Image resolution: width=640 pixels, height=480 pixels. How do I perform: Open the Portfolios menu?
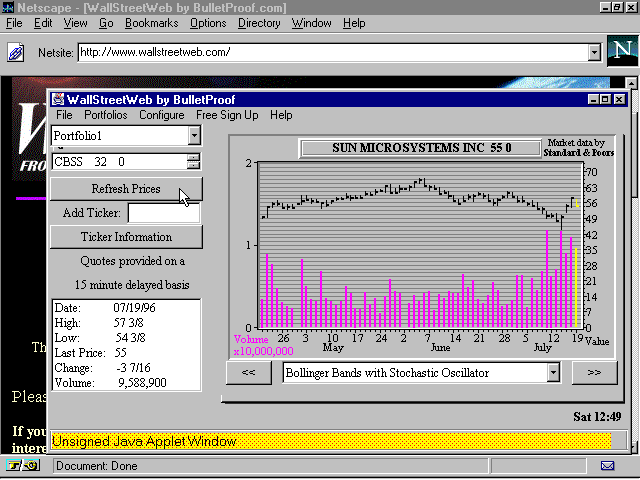106,115
